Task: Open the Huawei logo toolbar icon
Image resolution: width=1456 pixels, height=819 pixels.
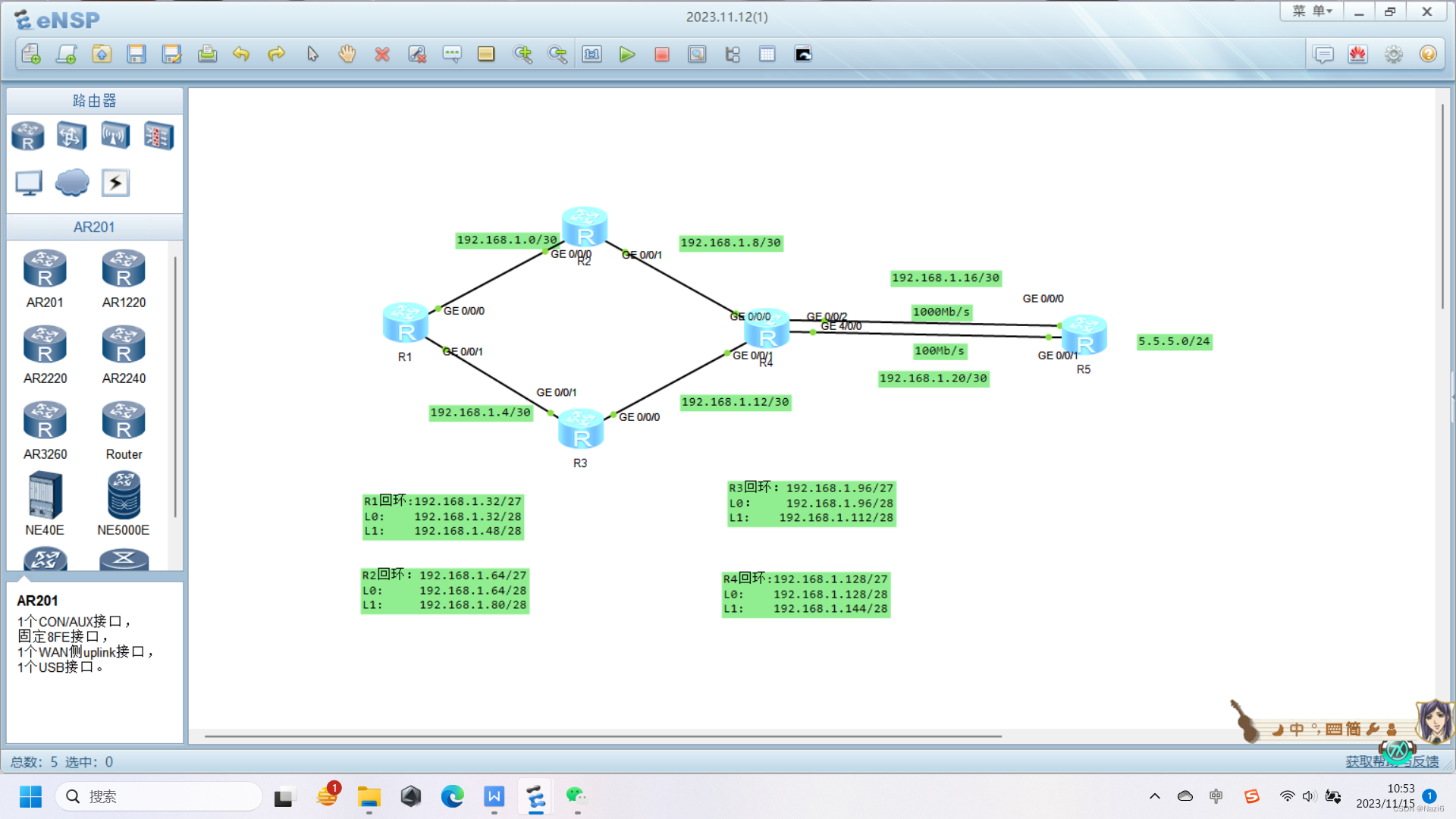Action: [x=1357, y=54]
